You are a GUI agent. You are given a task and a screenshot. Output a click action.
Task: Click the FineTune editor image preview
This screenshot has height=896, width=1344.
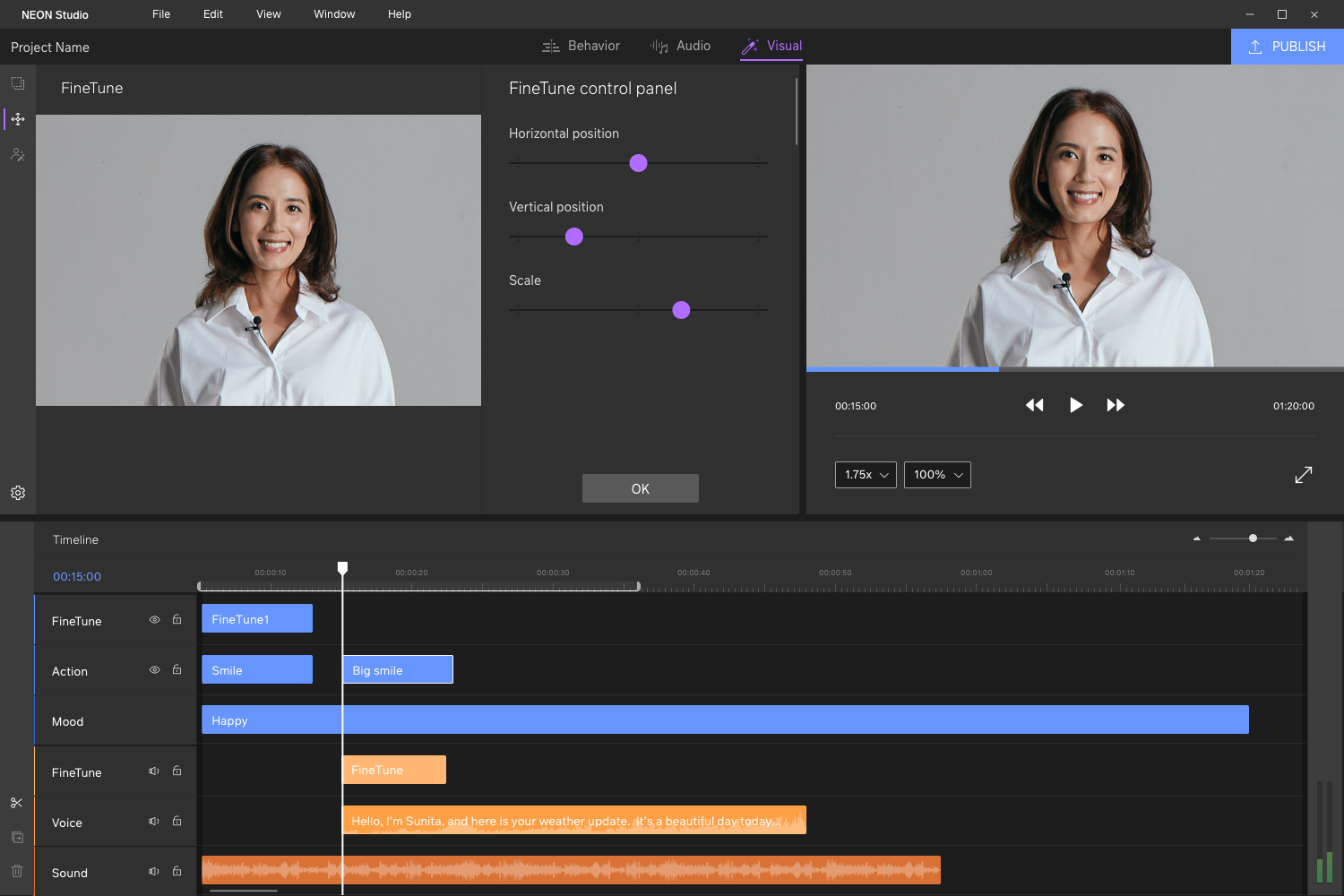pyautogui.click(x=258, y=260)
